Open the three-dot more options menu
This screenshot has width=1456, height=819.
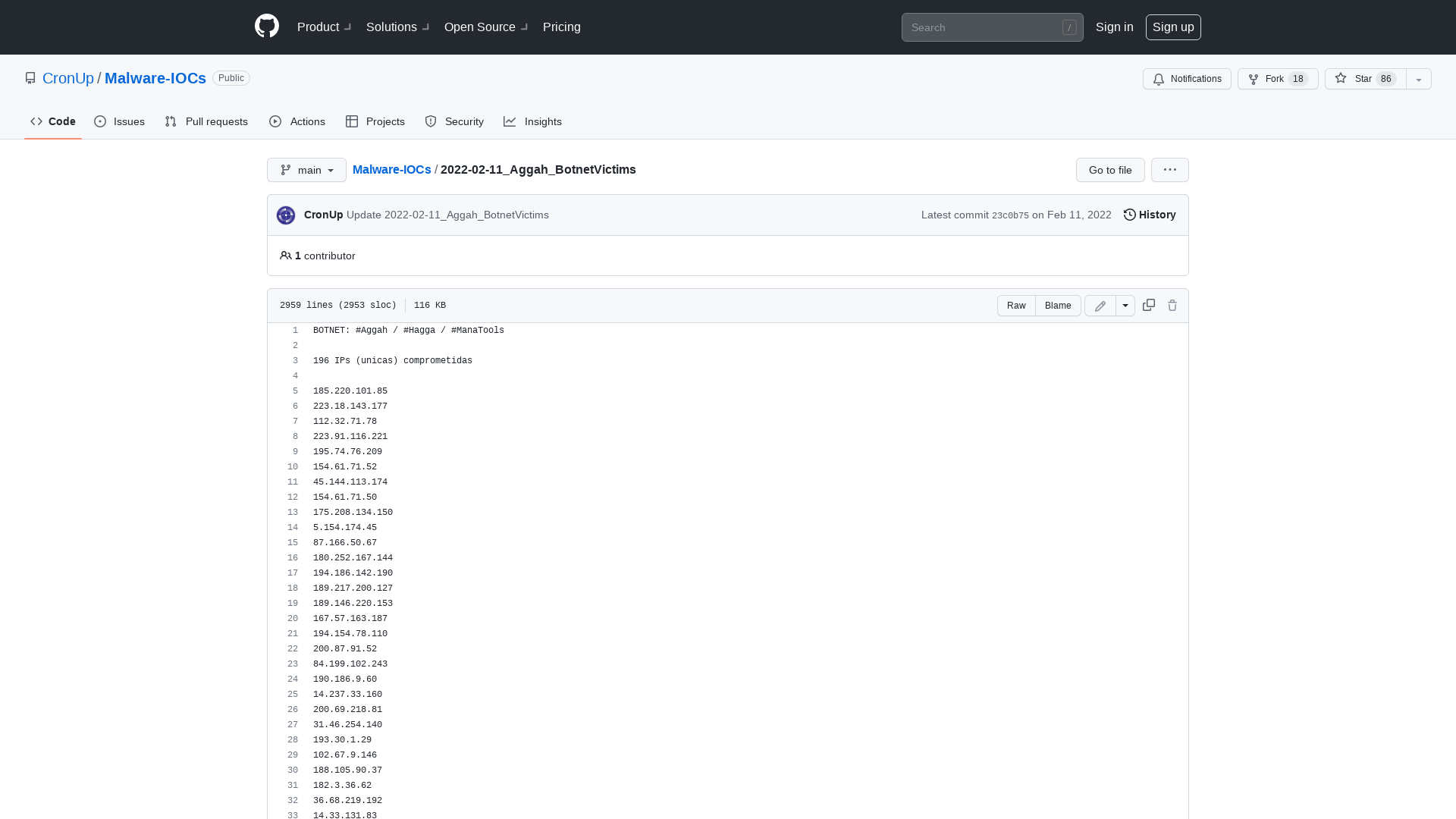click(x=1170, y=170)
